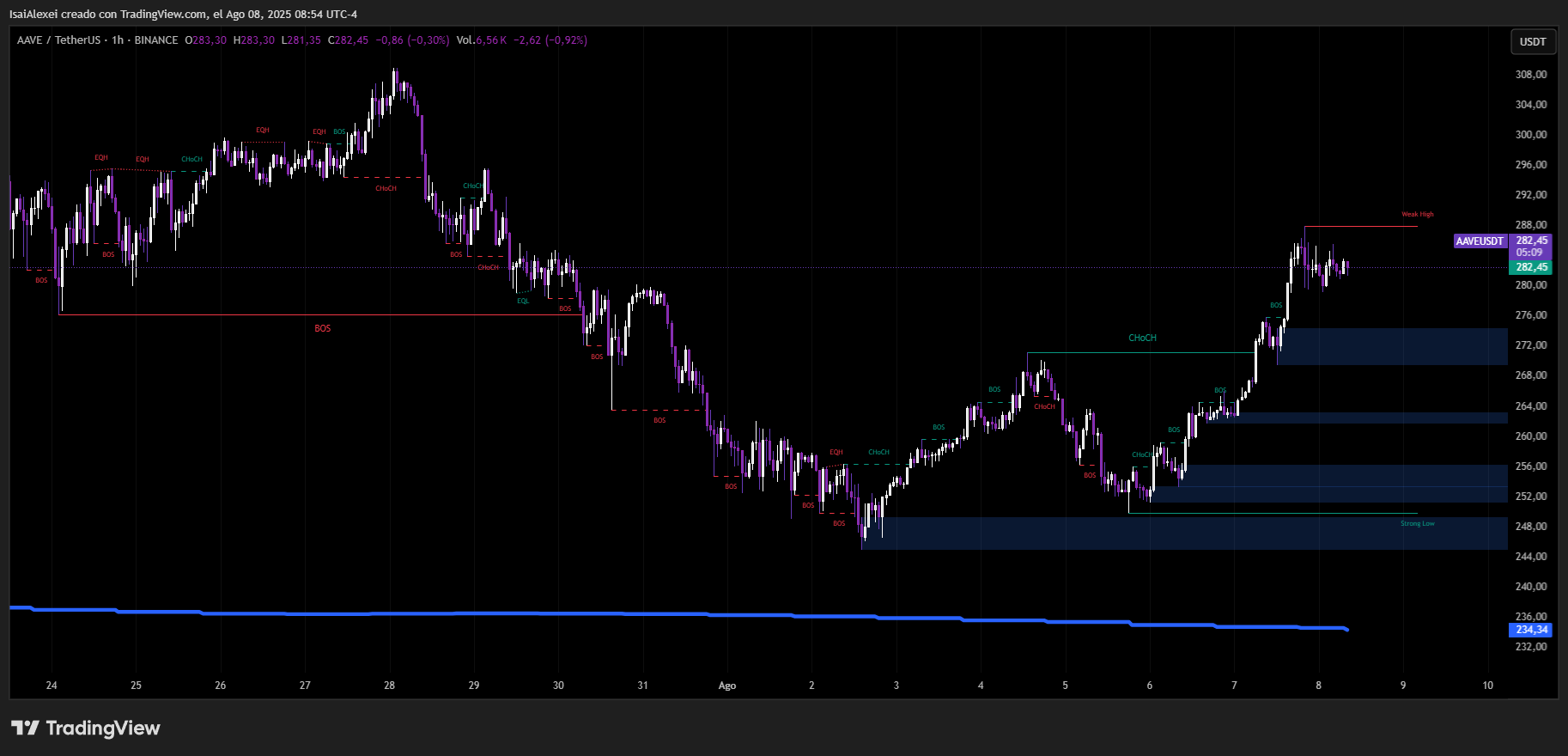Screen dimensions: 1568x756
Task: Select the blue moving average line
Action: (601, 613)
